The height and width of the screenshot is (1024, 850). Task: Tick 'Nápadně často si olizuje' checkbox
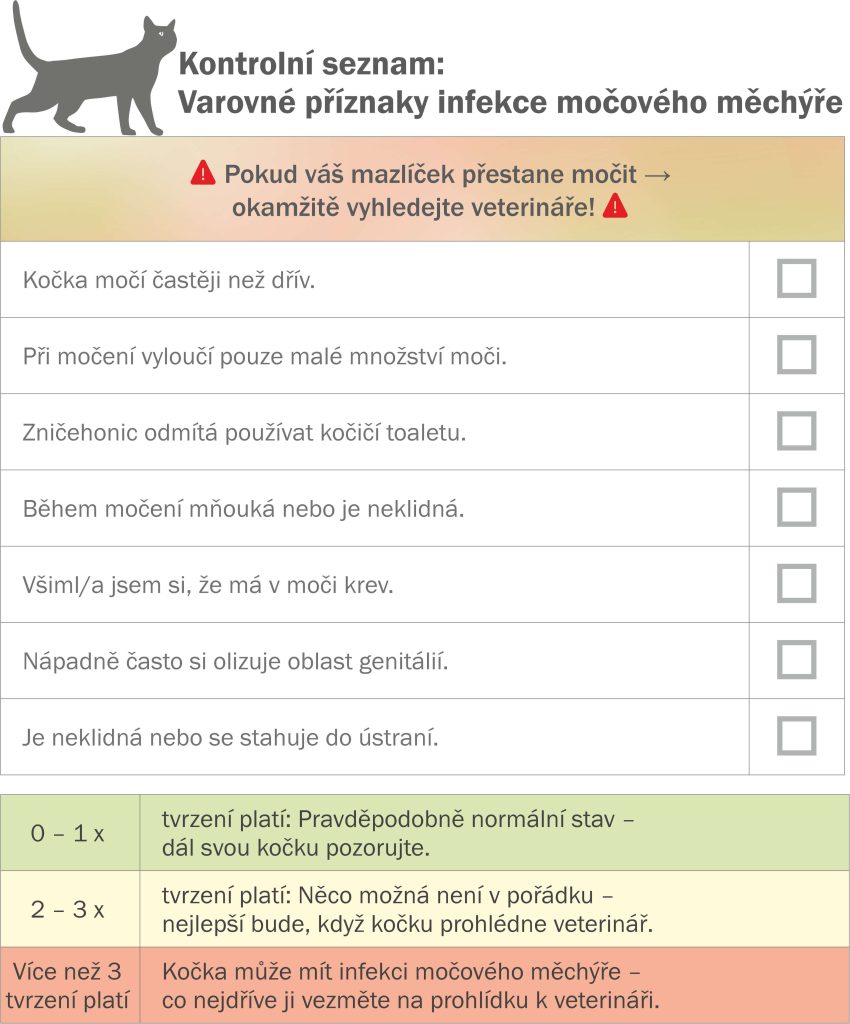point(796,660)
